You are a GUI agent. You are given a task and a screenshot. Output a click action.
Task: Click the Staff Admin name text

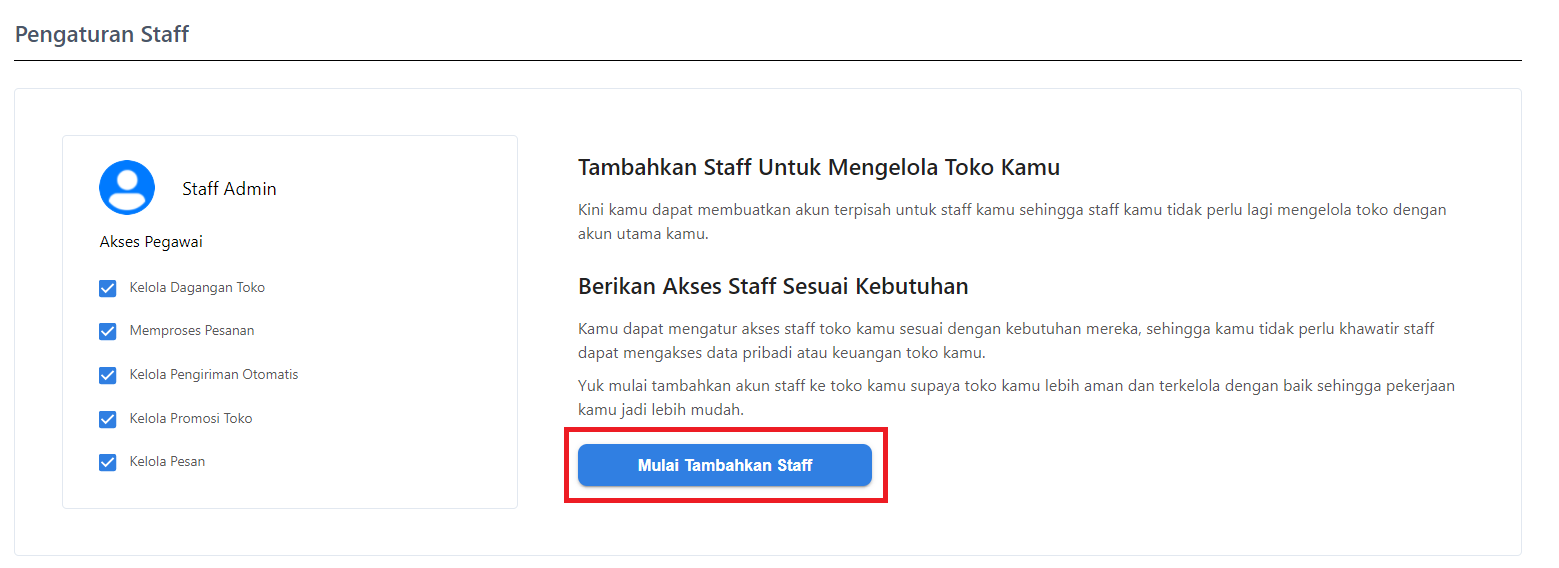coord(229,189)
